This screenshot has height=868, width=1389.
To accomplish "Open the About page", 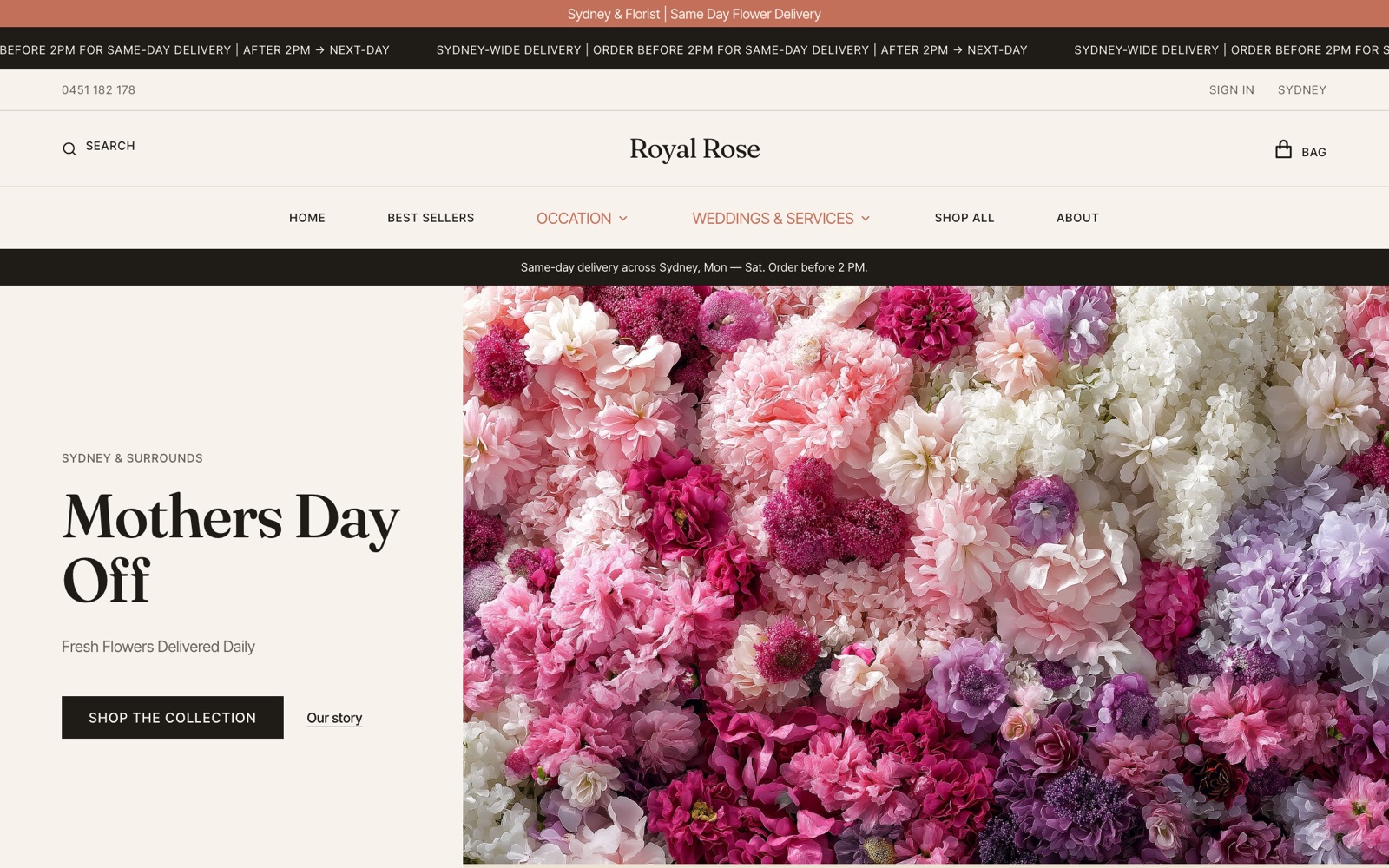I will 1077,218.
